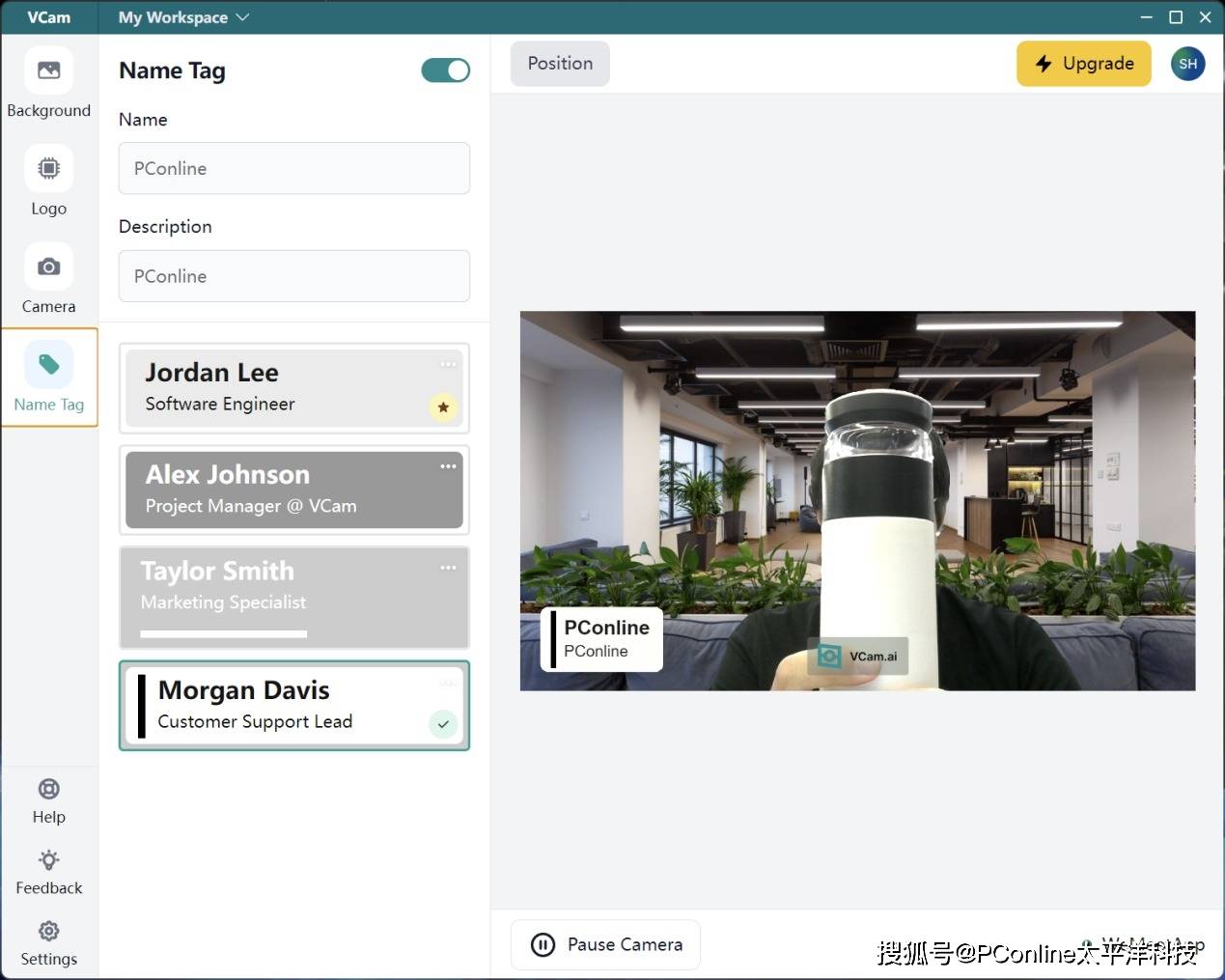The image size is (1225, 980).
Task: Click the Upgrade button
Action: tap(1083, 64)
